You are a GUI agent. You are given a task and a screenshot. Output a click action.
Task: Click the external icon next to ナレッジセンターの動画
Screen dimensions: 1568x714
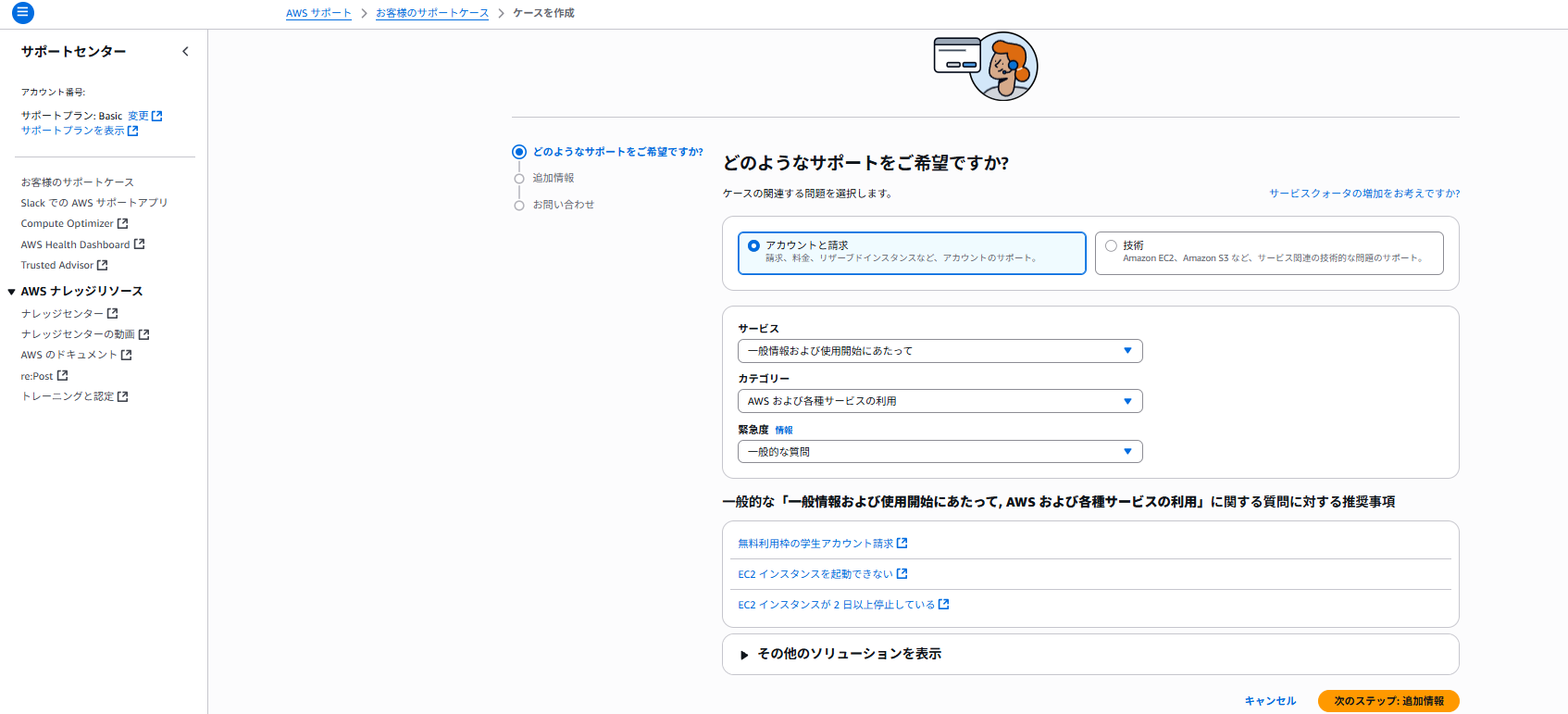point(144,334)
